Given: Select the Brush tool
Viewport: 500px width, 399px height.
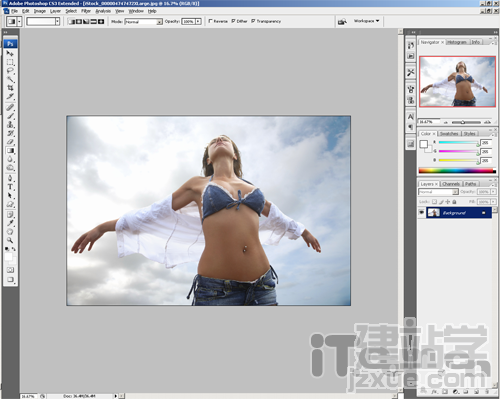Looking at the screenshot, I should point(10,116).
